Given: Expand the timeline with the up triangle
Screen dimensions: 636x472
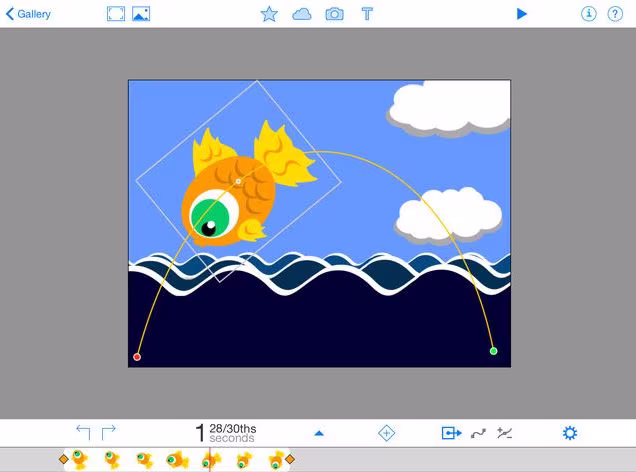Looking at the screenshot, I should pos(319,433).
